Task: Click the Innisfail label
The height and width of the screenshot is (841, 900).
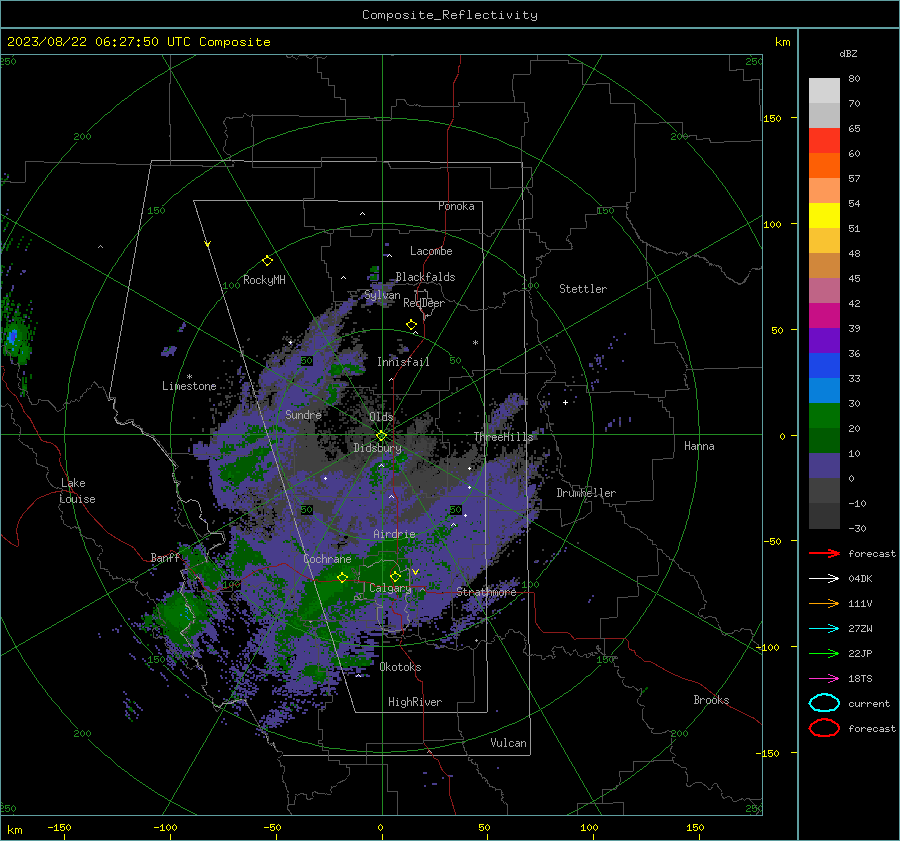Action: [x=403, y=362]
